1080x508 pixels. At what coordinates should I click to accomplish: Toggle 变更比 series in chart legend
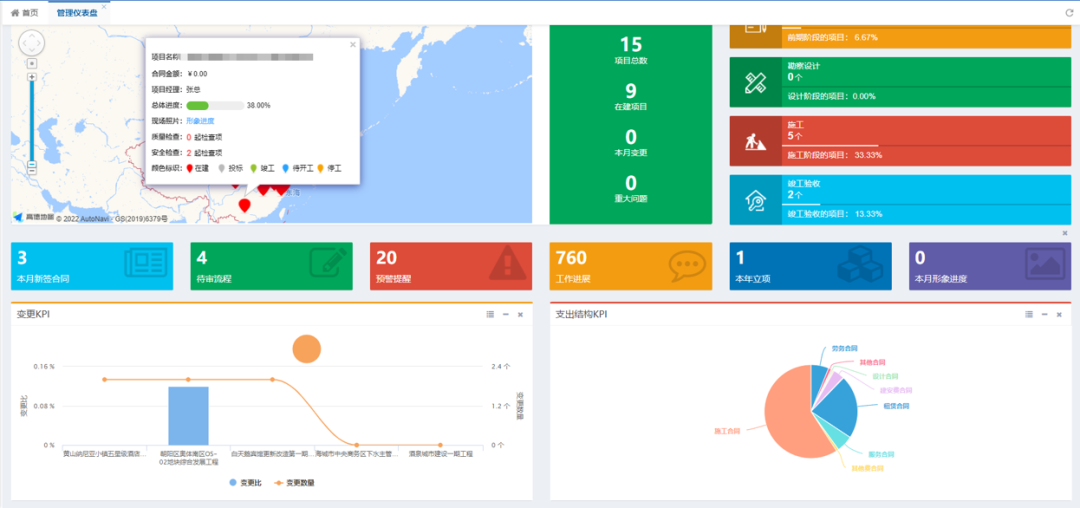coord(245,483)
